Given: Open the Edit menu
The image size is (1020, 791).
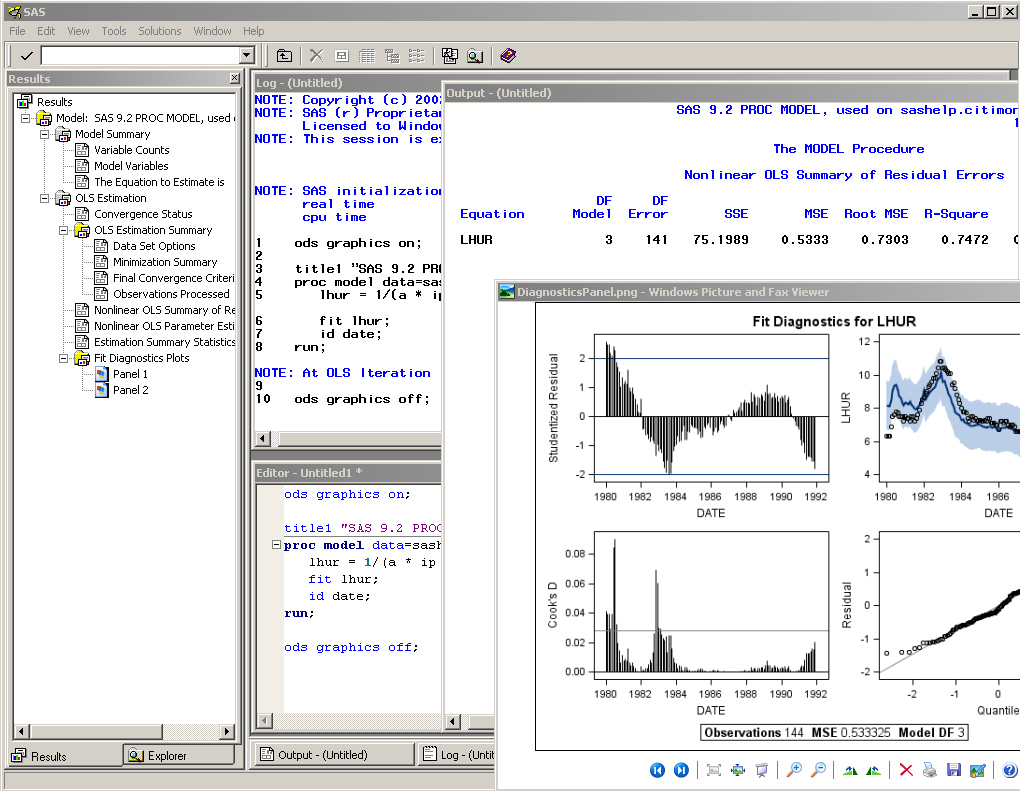Looking at the screenshot, I should click(x=46, y=31).
